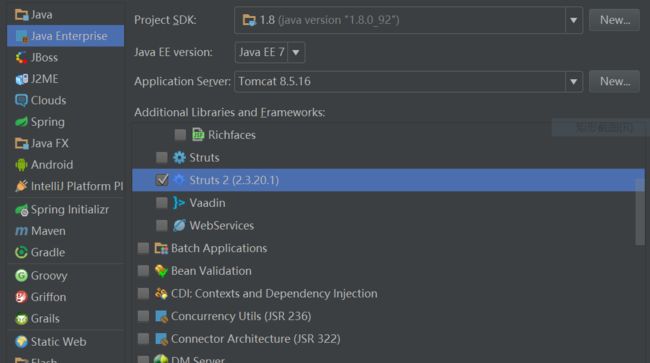
Task: Open the Application Server dropdown arrow
Action: [x=573, y=81]
